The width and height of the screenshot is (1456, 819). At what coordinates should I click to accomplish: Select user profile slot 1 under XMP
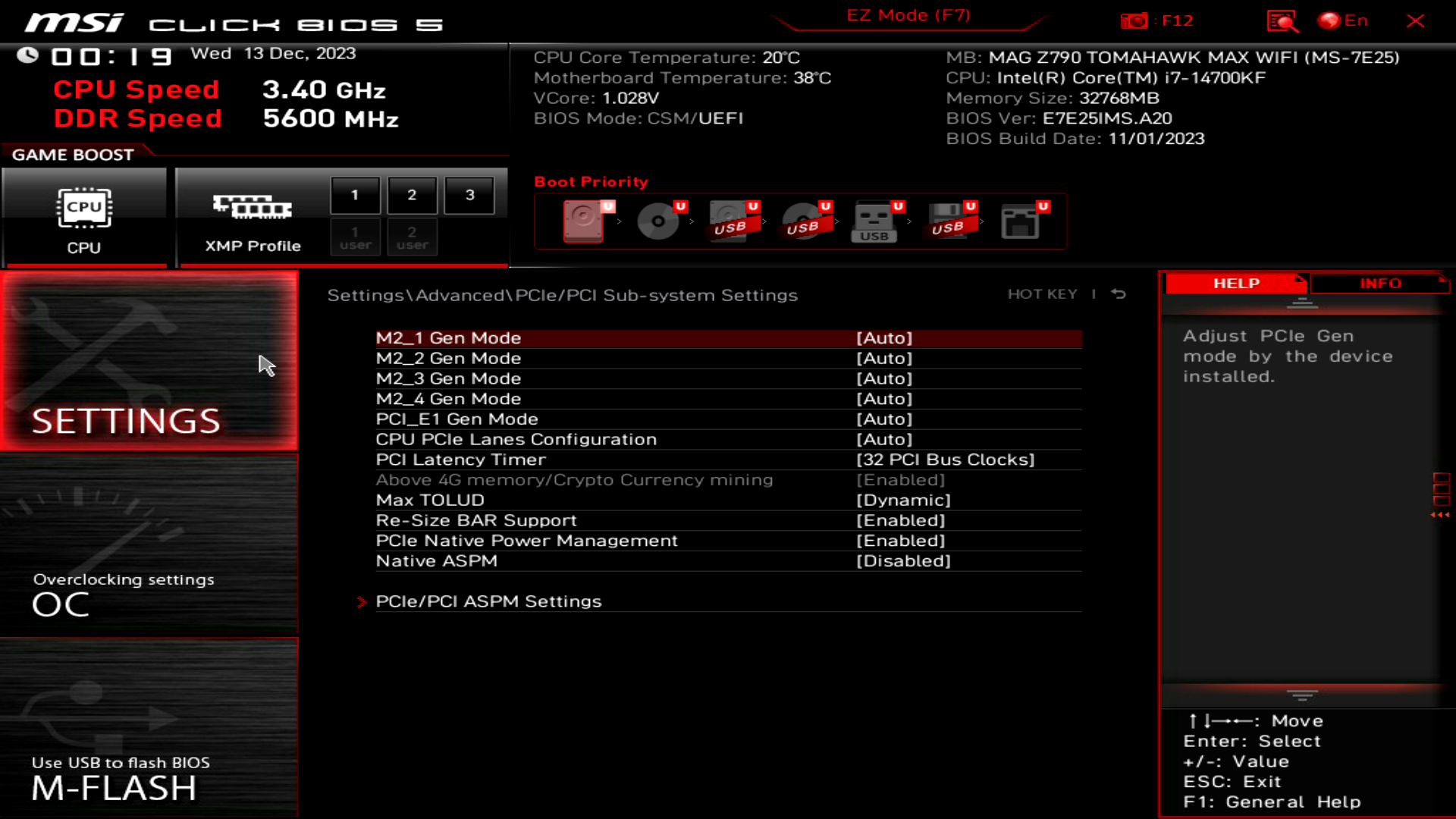[x=354, y=237]
